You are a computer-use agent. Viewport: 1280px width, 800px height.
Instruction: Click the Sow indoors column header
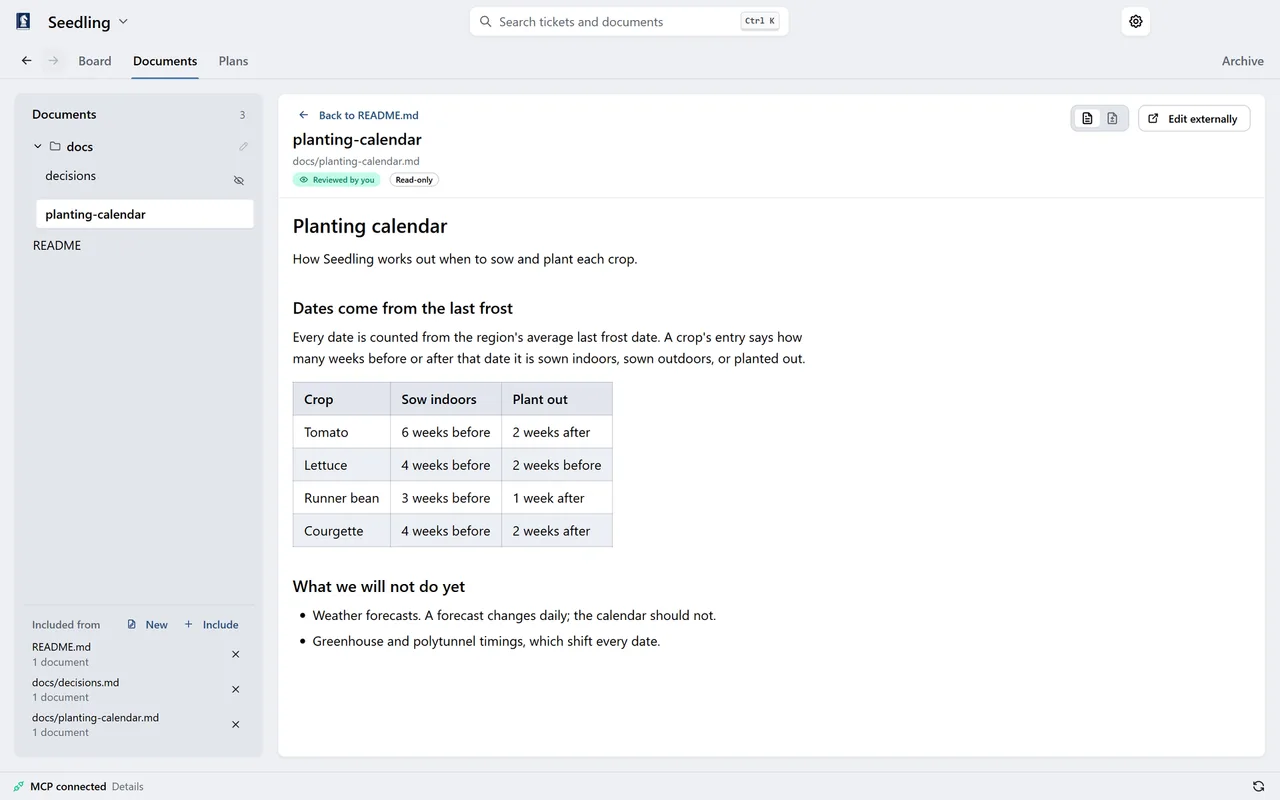(446, 399)
